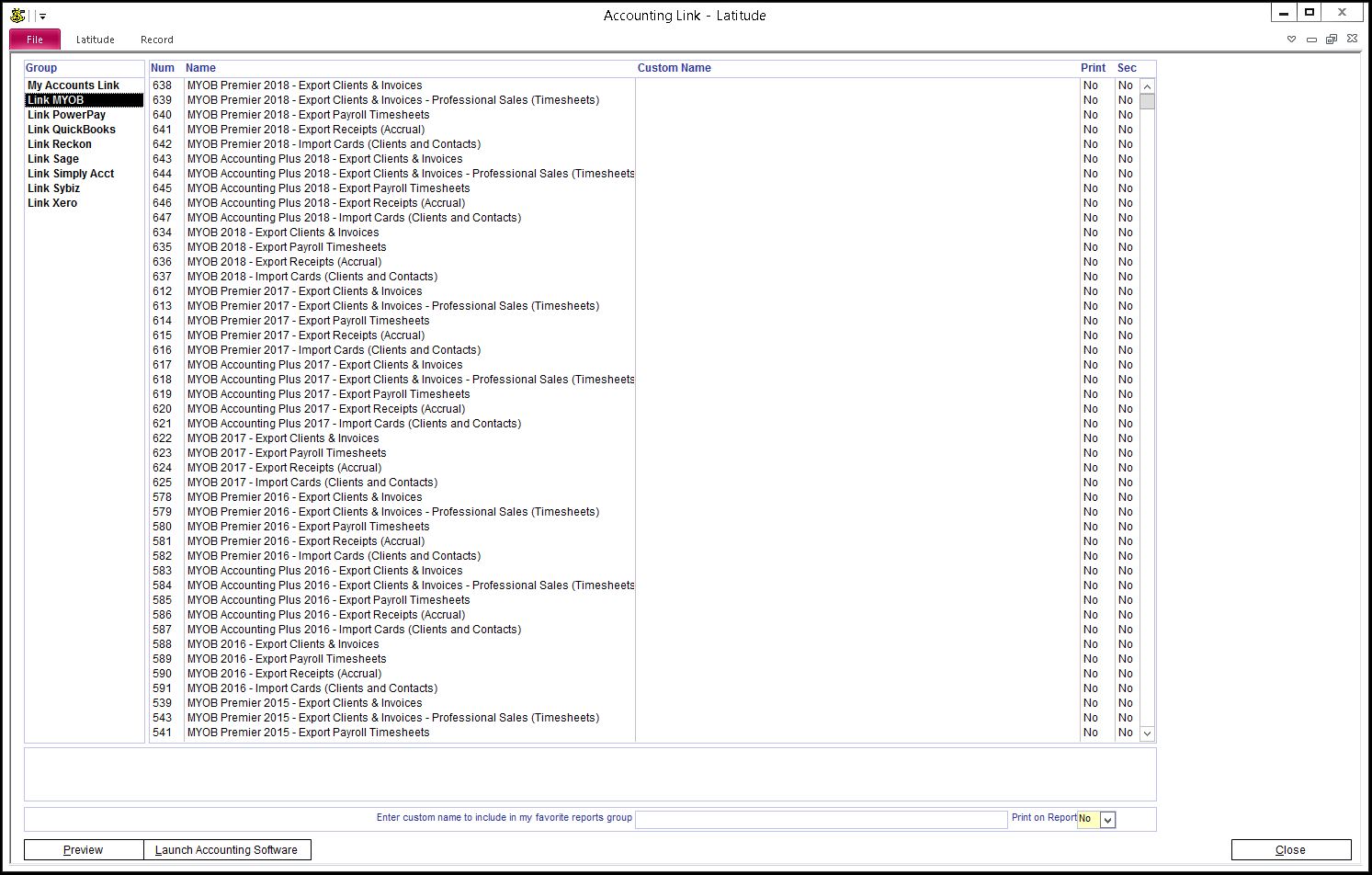Viewport: 1372px width, 875px height.
Task: Select row 646 MYOB Accounting Plus 2018 Export Receipts
Action: 643,203
